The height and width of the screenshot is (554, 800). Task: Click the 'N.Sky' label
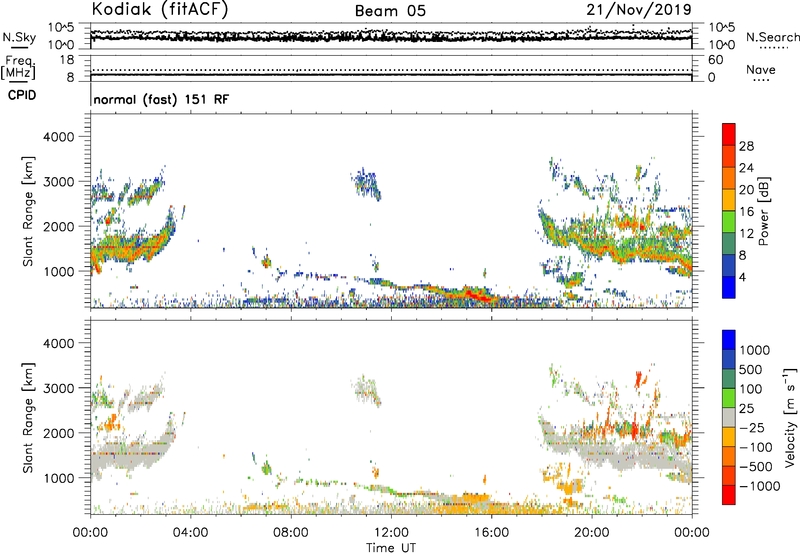click(x=19, y=37)
